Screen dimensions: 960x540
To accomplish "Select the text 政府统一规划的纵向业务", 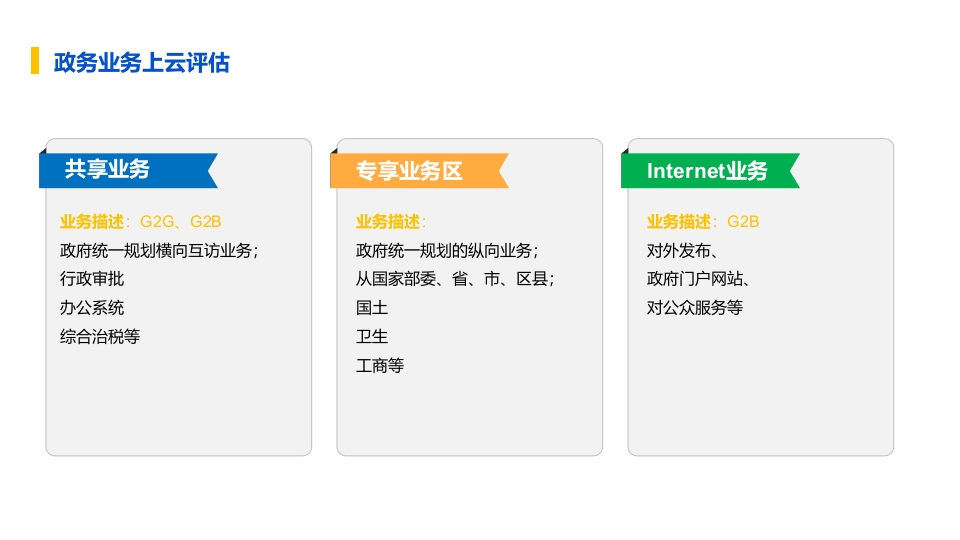I will pyautogui.click(x=444, y=250).
